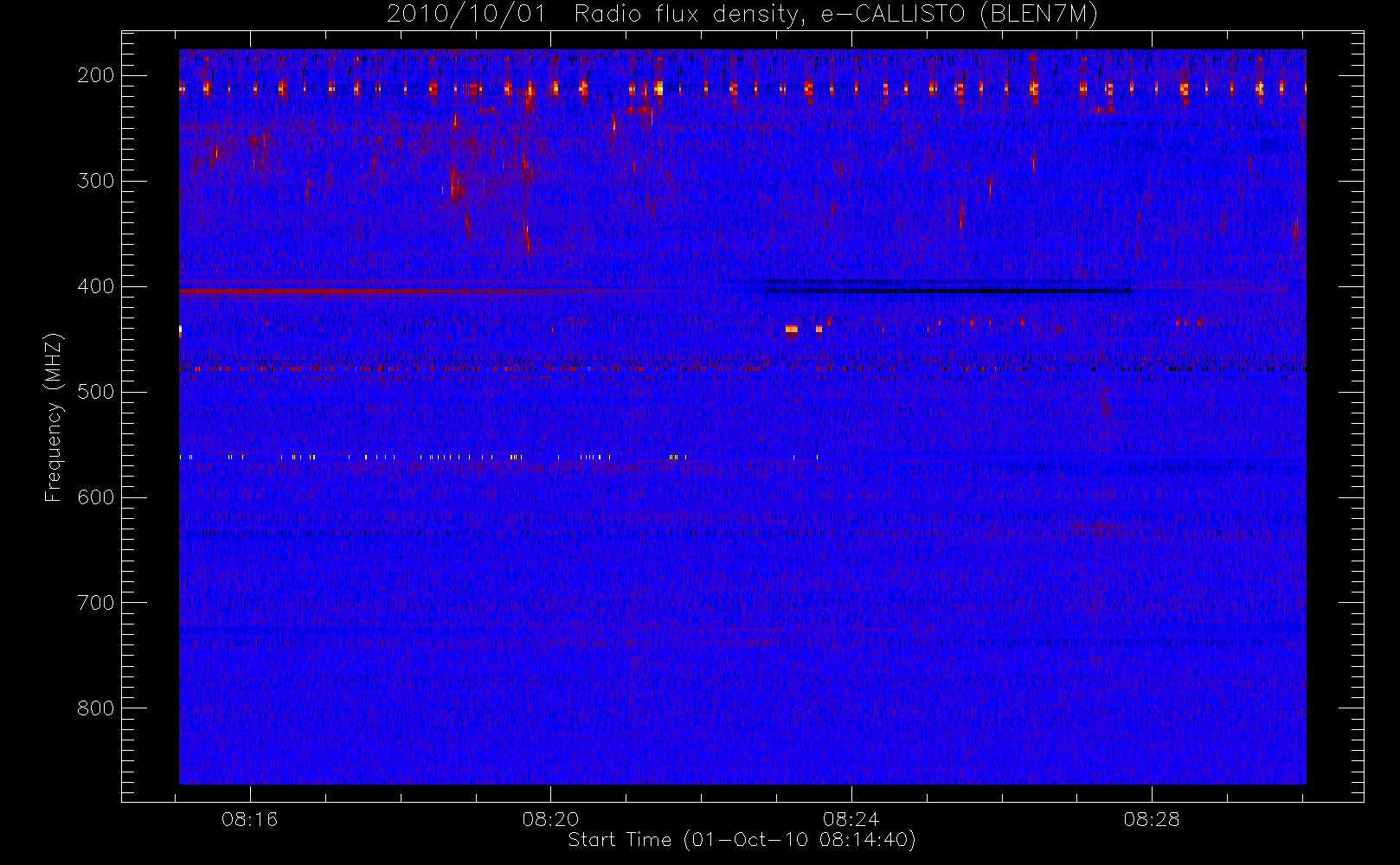Select the 200 frequency tick label
The height and width of the screenshot is (865, 1400).
click(96, 75)
